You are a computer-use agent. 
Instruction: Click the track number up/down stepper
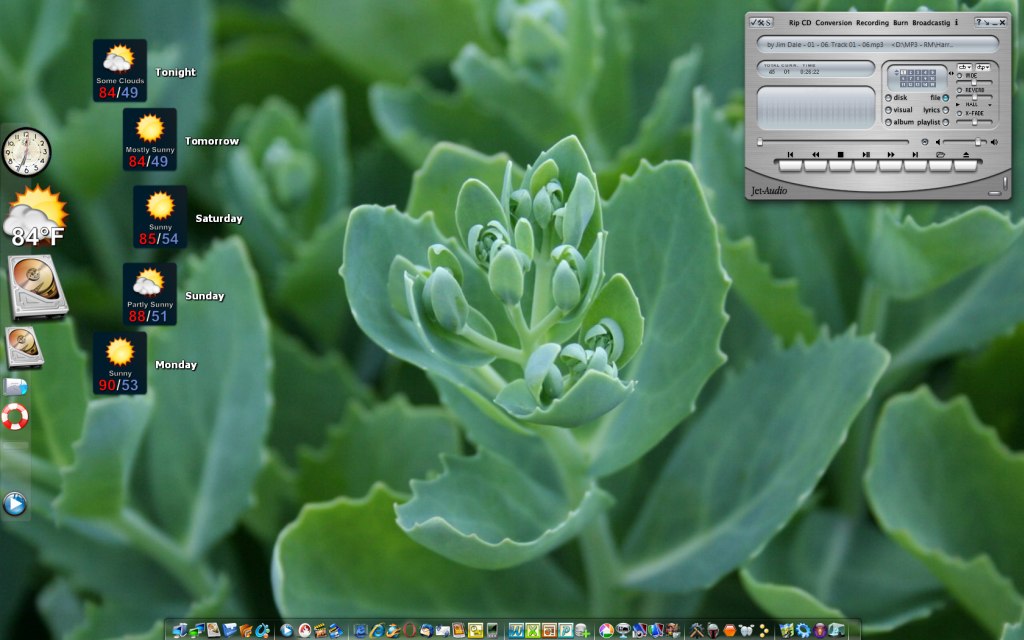[x=897, y=72]
